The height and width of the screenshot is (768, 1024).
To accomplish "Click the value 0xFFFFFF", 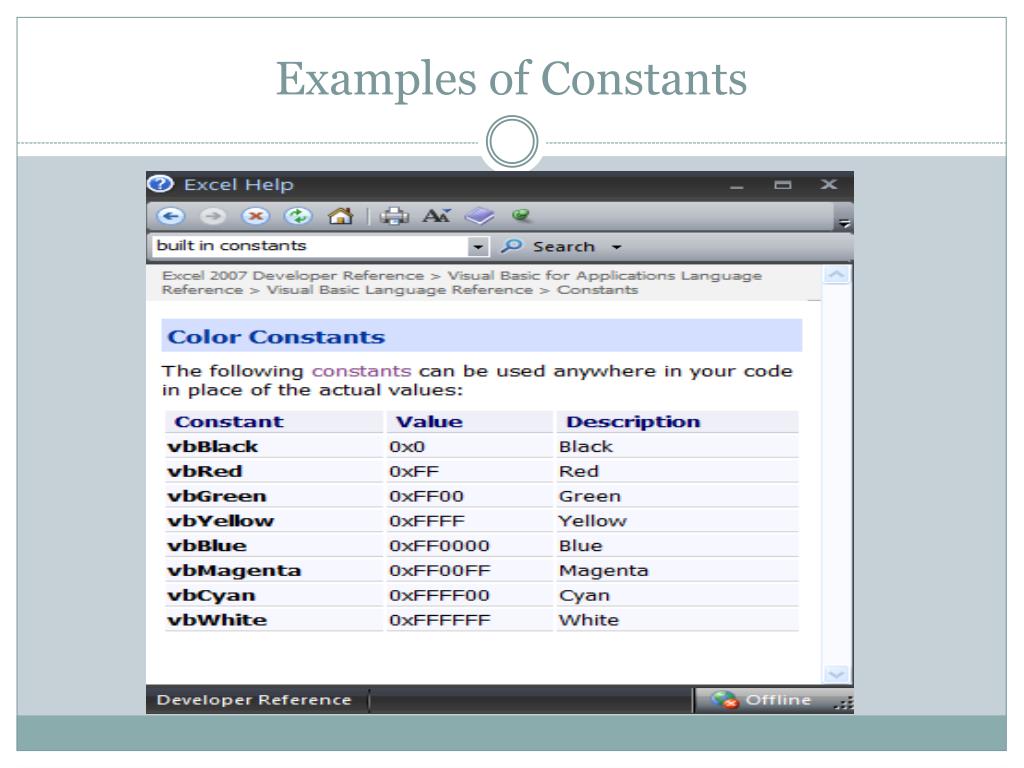I will [x=440, y=620].
